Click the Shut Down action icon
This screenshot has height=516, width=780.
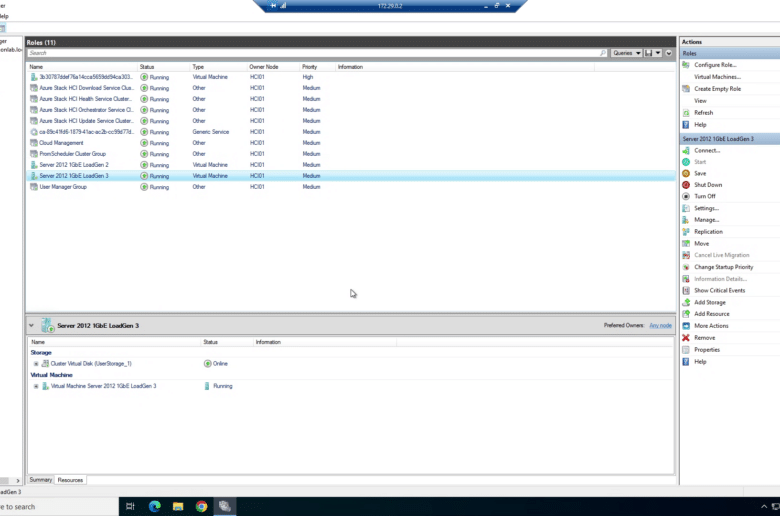click(x=686, y=185)
